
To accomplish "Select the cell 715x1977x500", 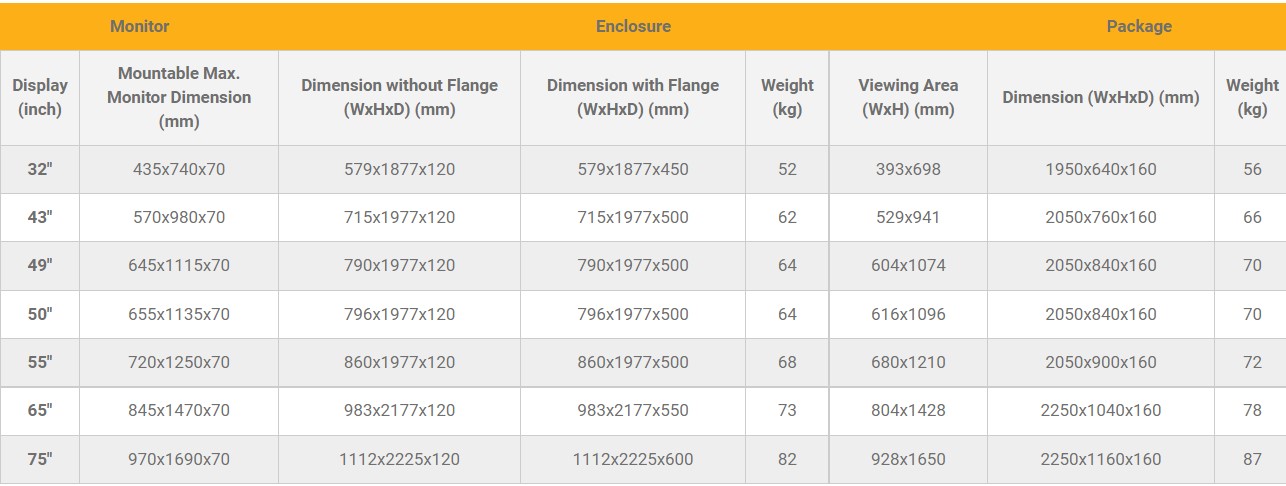I will [633, 218].
